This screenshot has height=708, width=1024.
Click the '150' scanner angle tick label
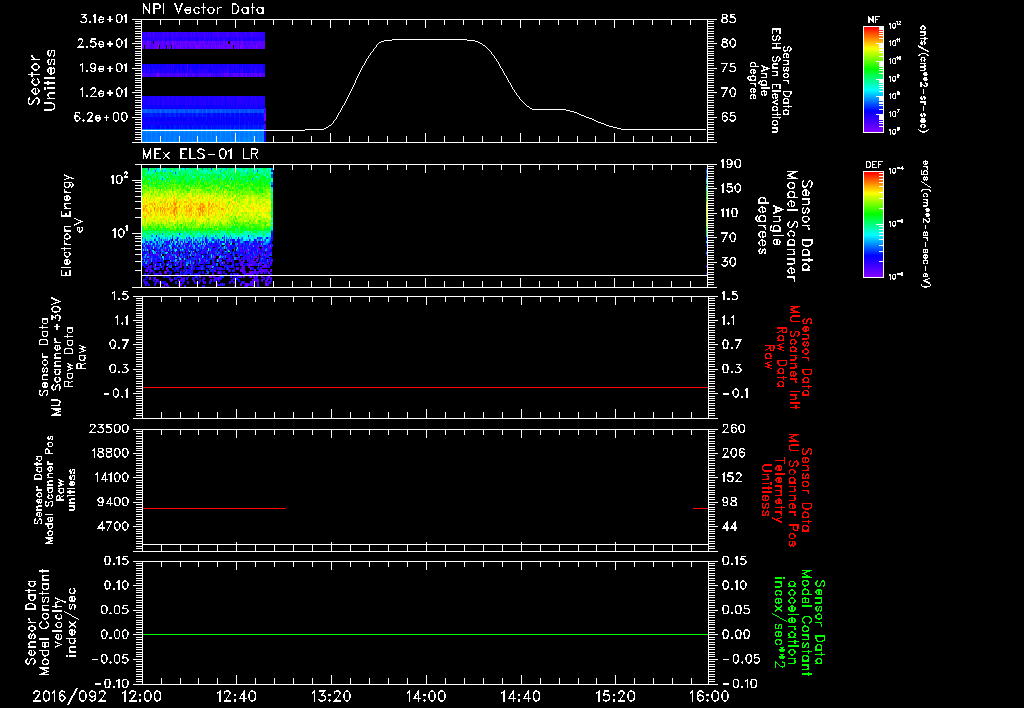pos(731,188)
